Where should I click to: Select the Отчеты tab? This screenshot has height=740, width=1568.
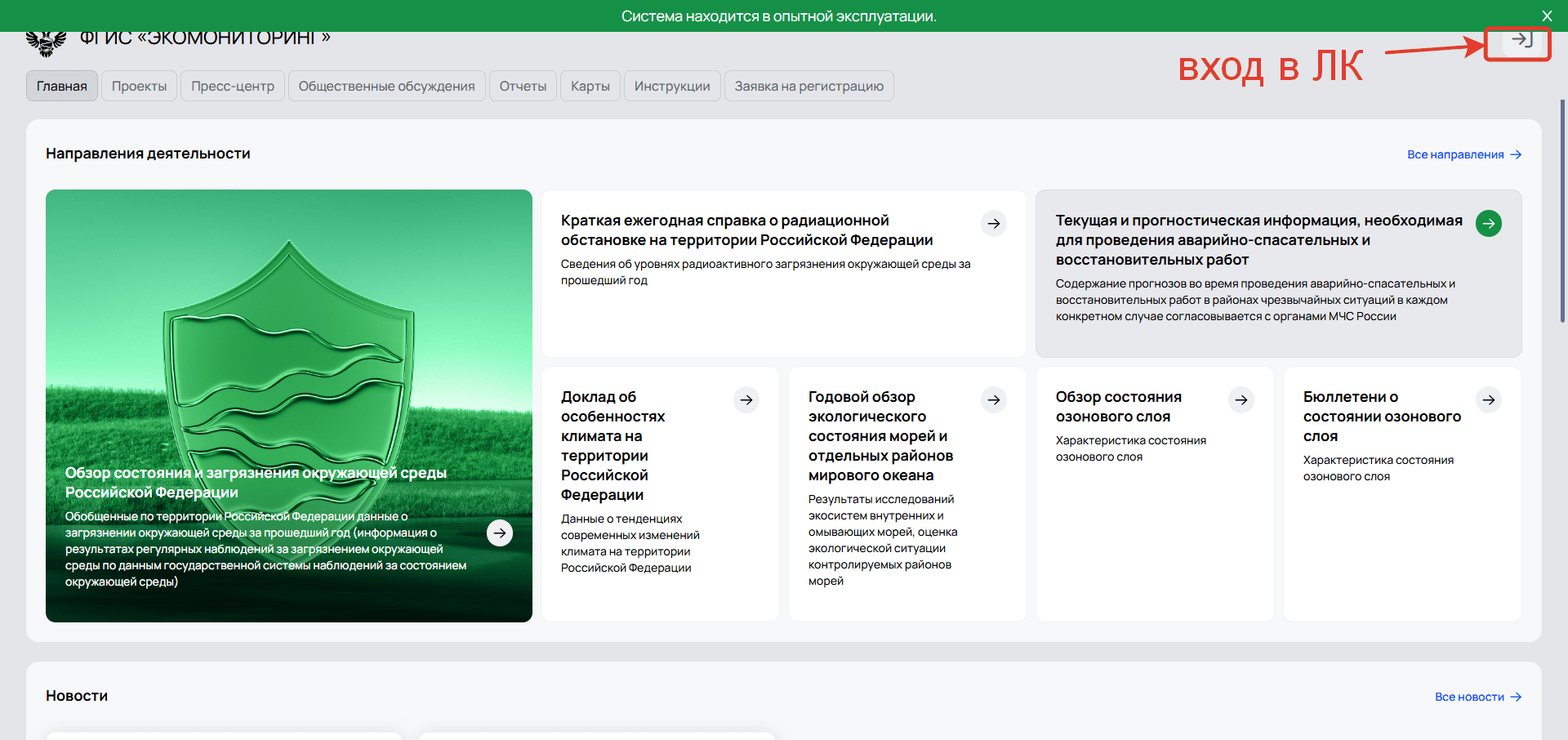click(523, 86)
